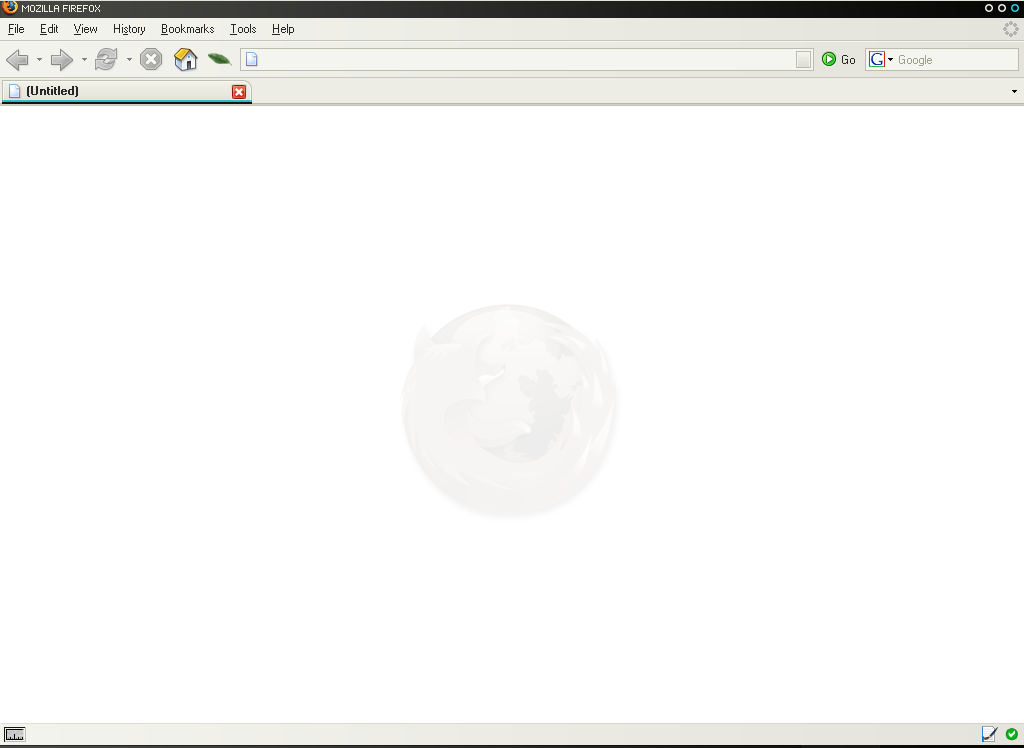Go to the Home page icon
This screenshot has height=748, width=1024.
point(185,59)
